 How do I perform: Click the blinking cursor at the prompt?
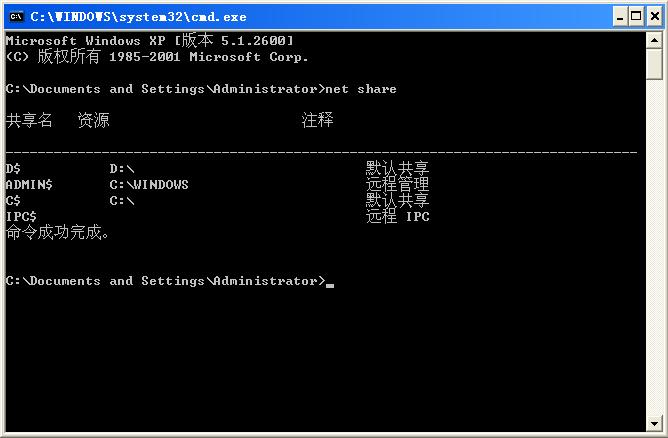(330, 286)
